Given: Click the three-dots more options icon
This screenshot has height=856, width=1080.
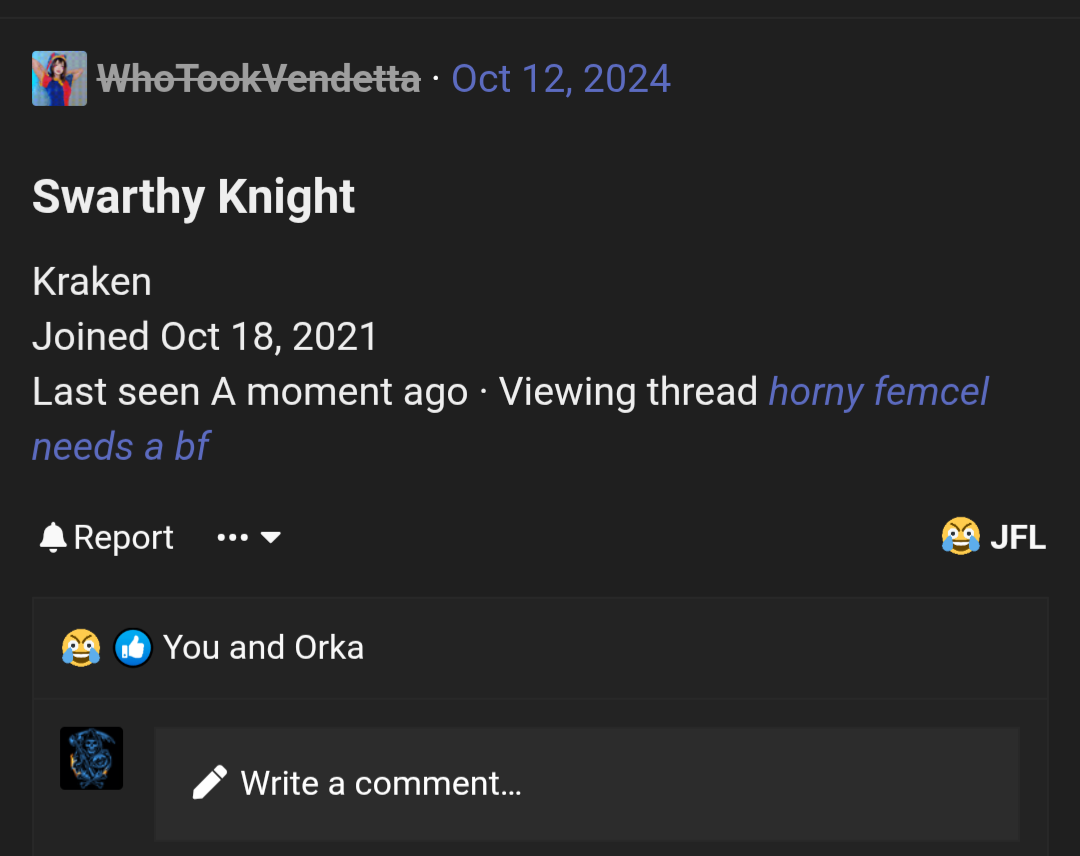Looking at the screenshot, I should click(x=232, y=538).
